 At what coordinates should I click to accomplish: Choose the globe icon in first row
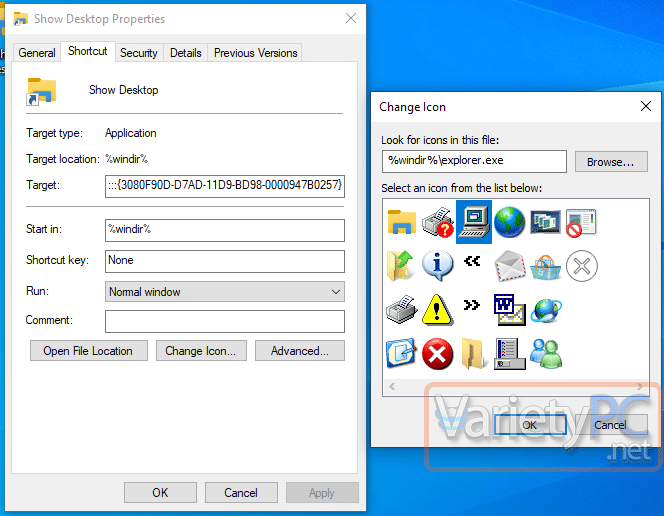point(509,222)
